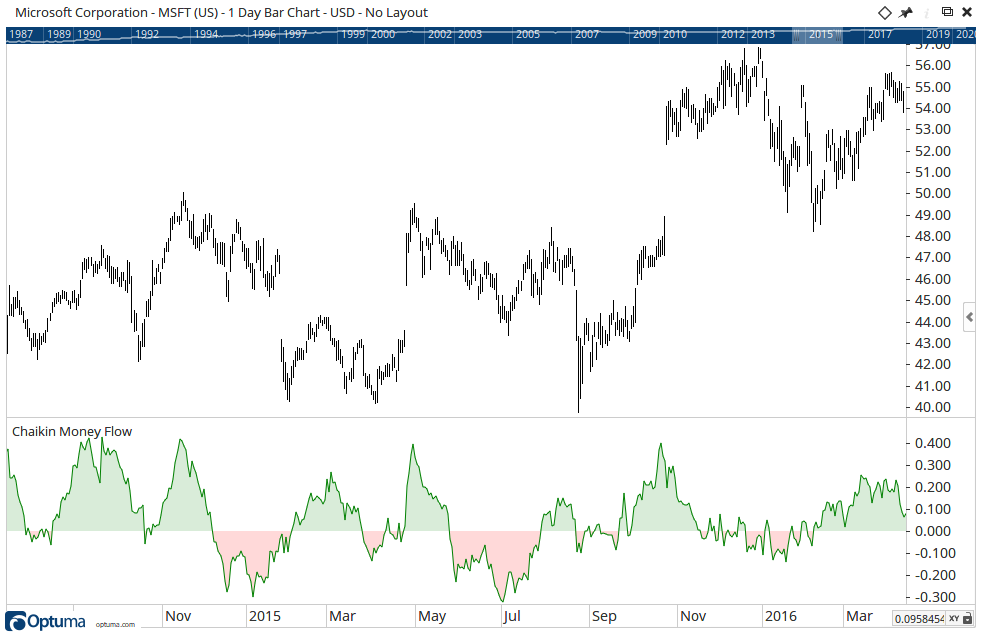Screen dimensions: 982x635
Task: Toggle the XY scale lock icon
Action: point(967,619)
